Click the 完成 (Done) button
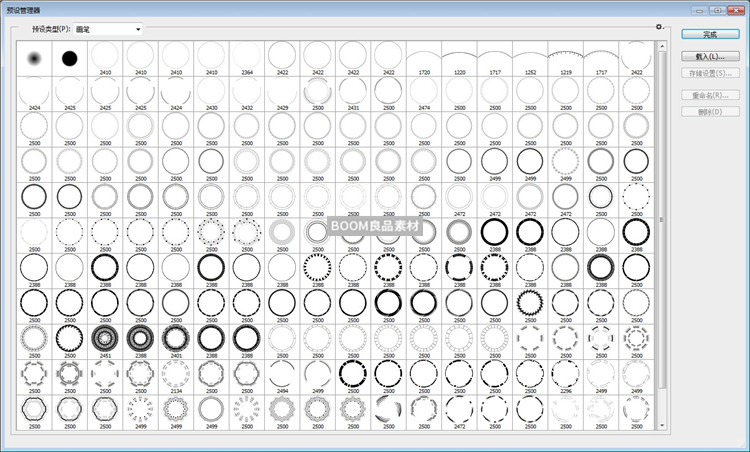 tap(708, 34)
